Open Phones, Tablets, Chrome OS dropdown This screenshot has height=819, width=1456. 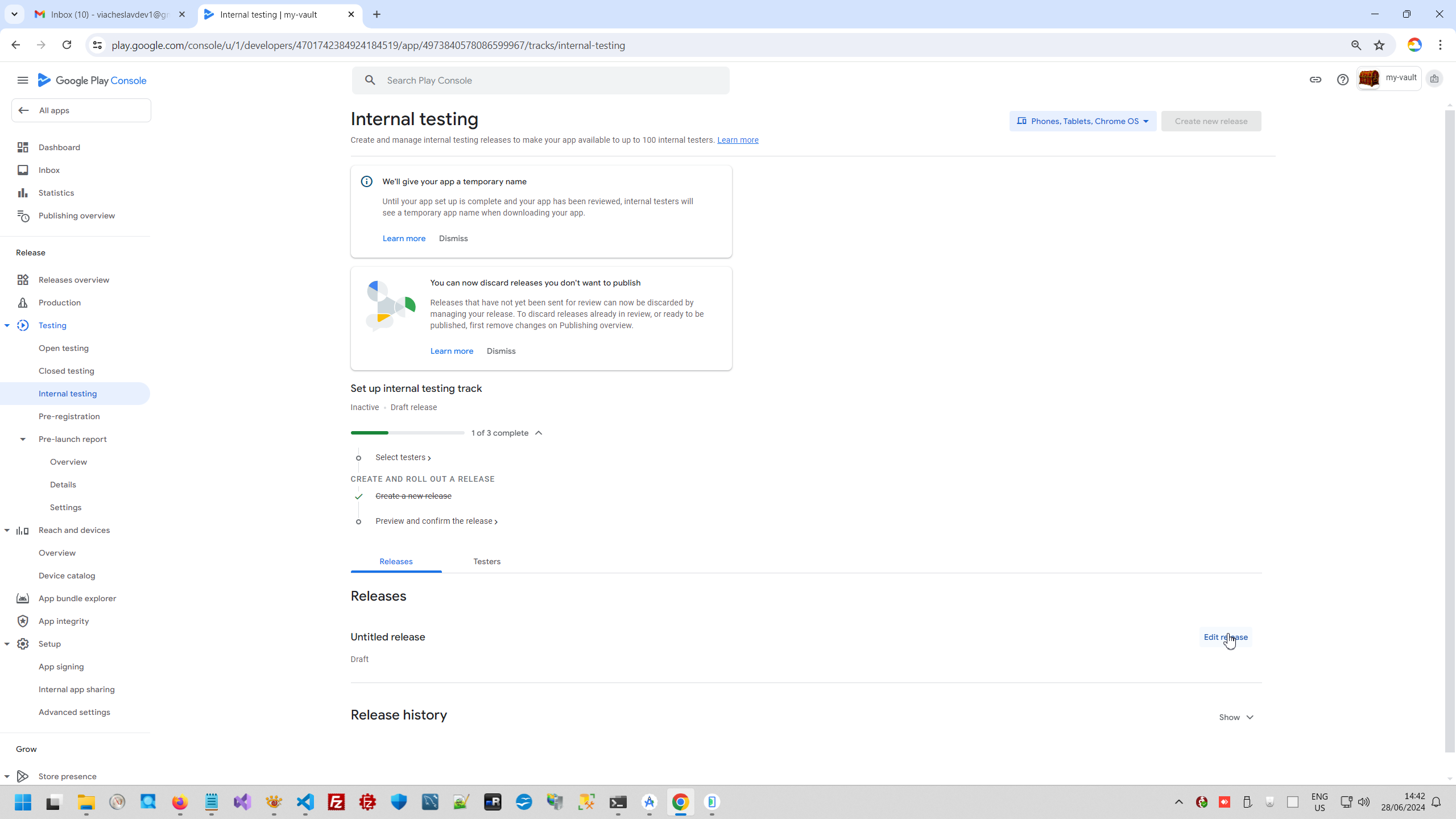coord(1082,121)
